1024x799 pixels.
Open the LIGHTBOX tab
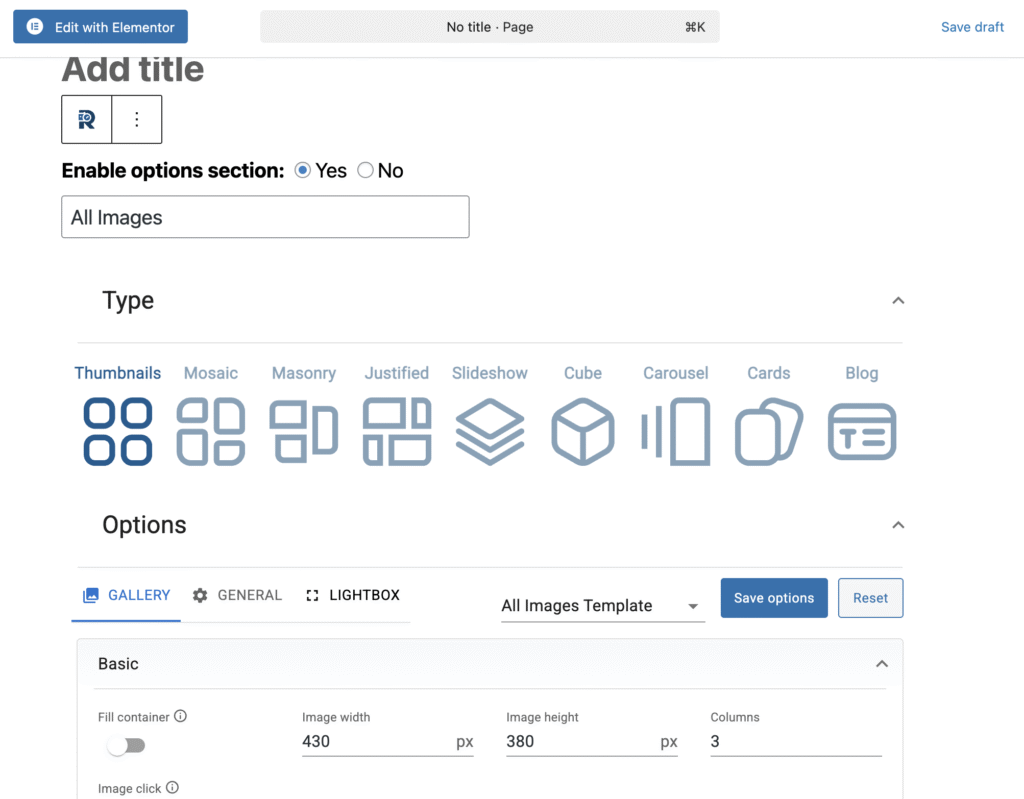tap(352, 595)
